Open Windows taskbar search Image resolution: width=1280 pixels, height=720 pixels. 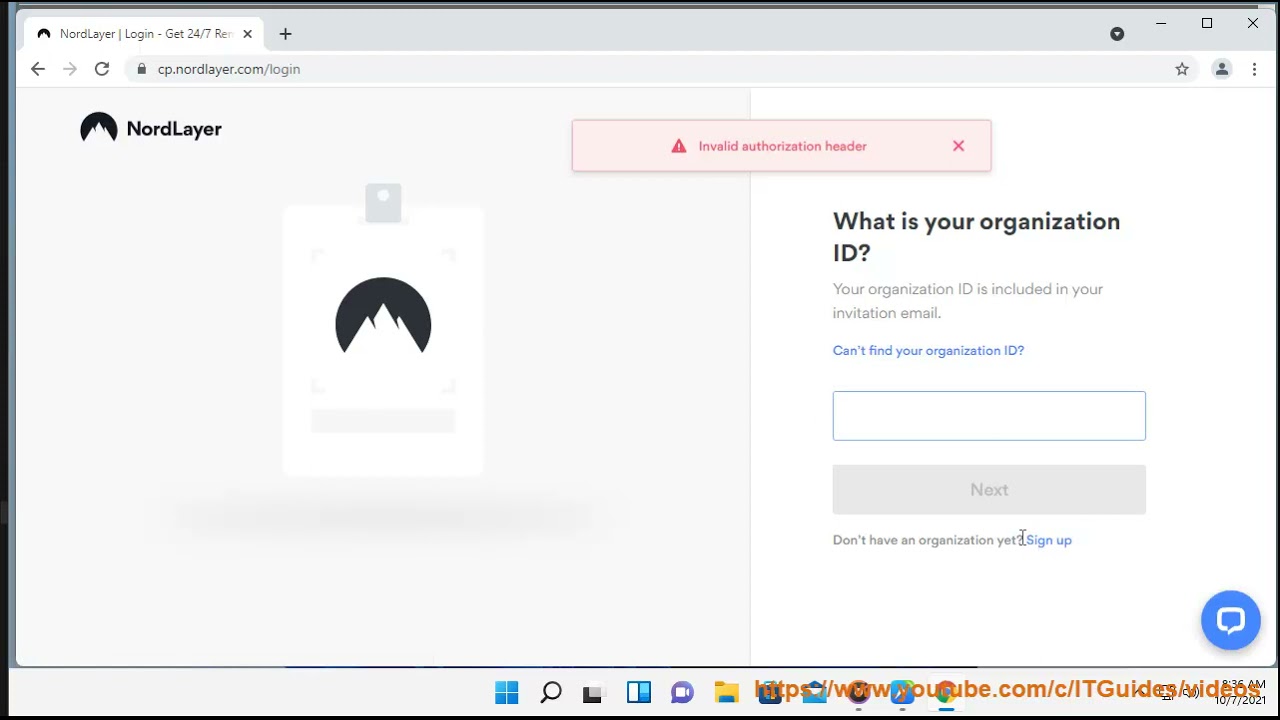click(x=551, y=692)
